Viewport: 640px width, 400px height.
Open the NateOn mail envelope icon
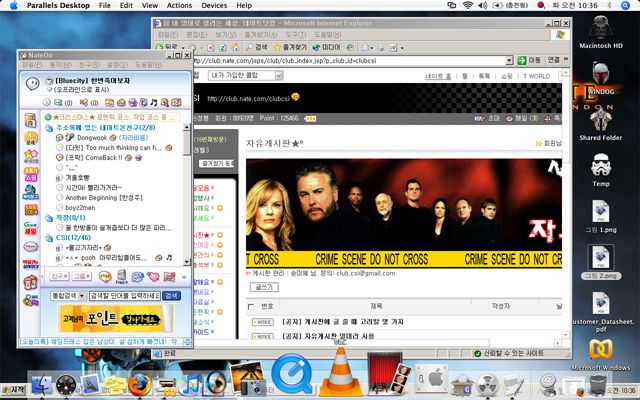pos(58,102)
